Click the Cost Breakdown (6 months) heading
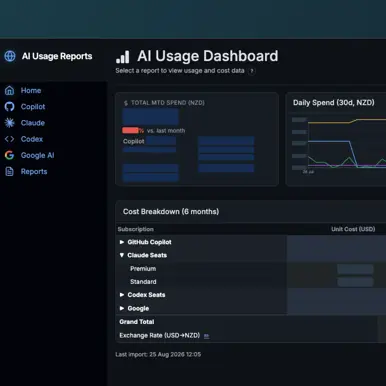The height and width of the screenshot is (386, 386). (171, 212)
